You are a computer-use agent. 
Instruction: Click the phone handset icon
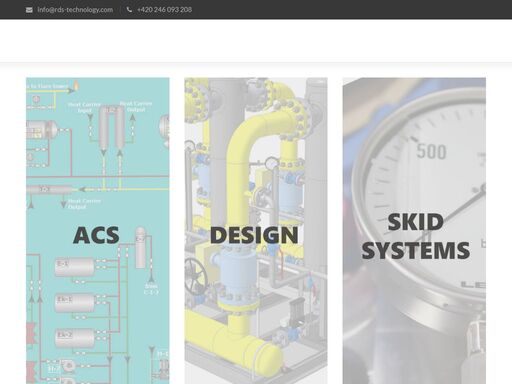tap(129, 10)
